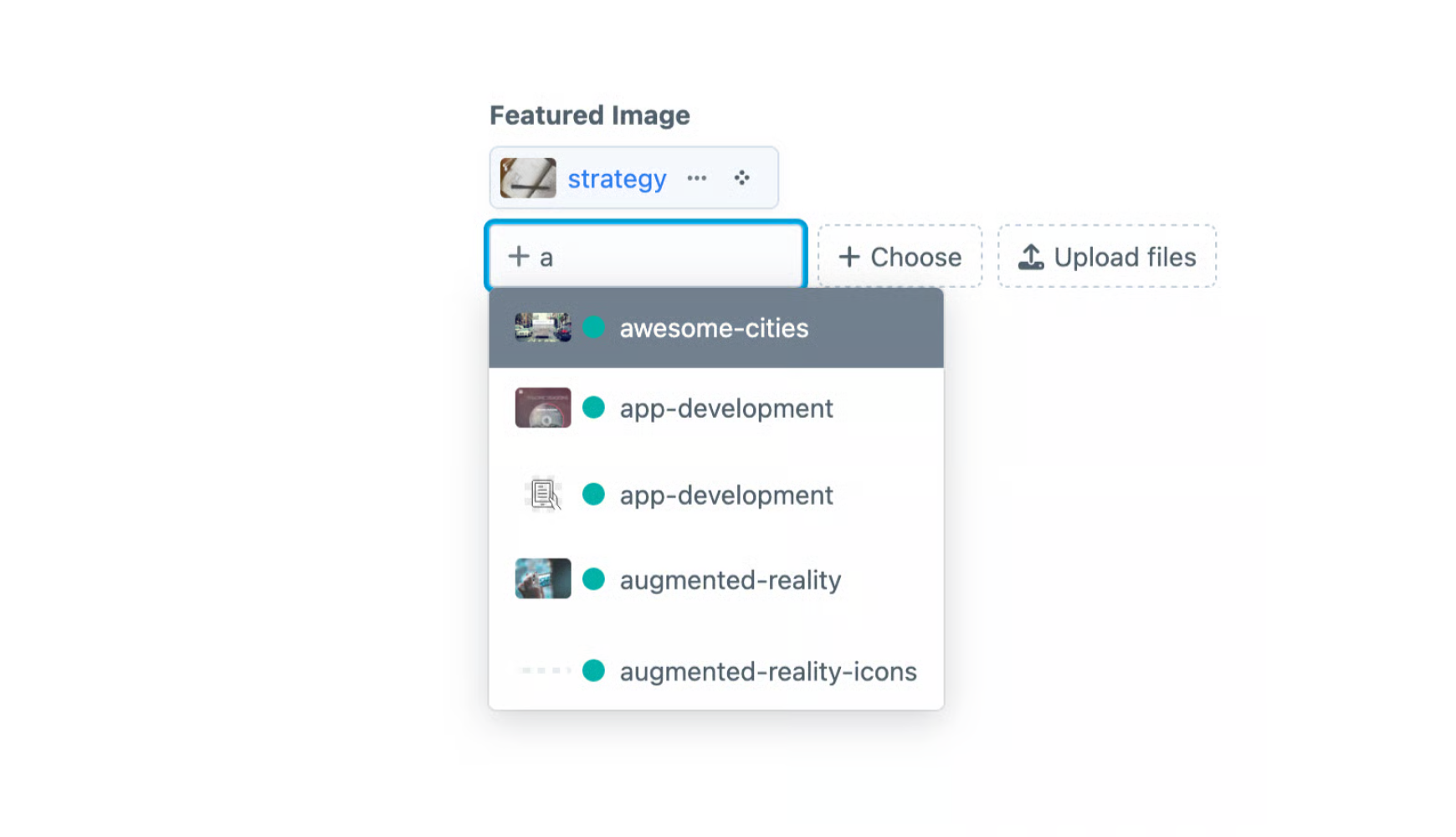
Task: Click the document search icon thumbnail of app-development
Action: [x=543, y=495]
